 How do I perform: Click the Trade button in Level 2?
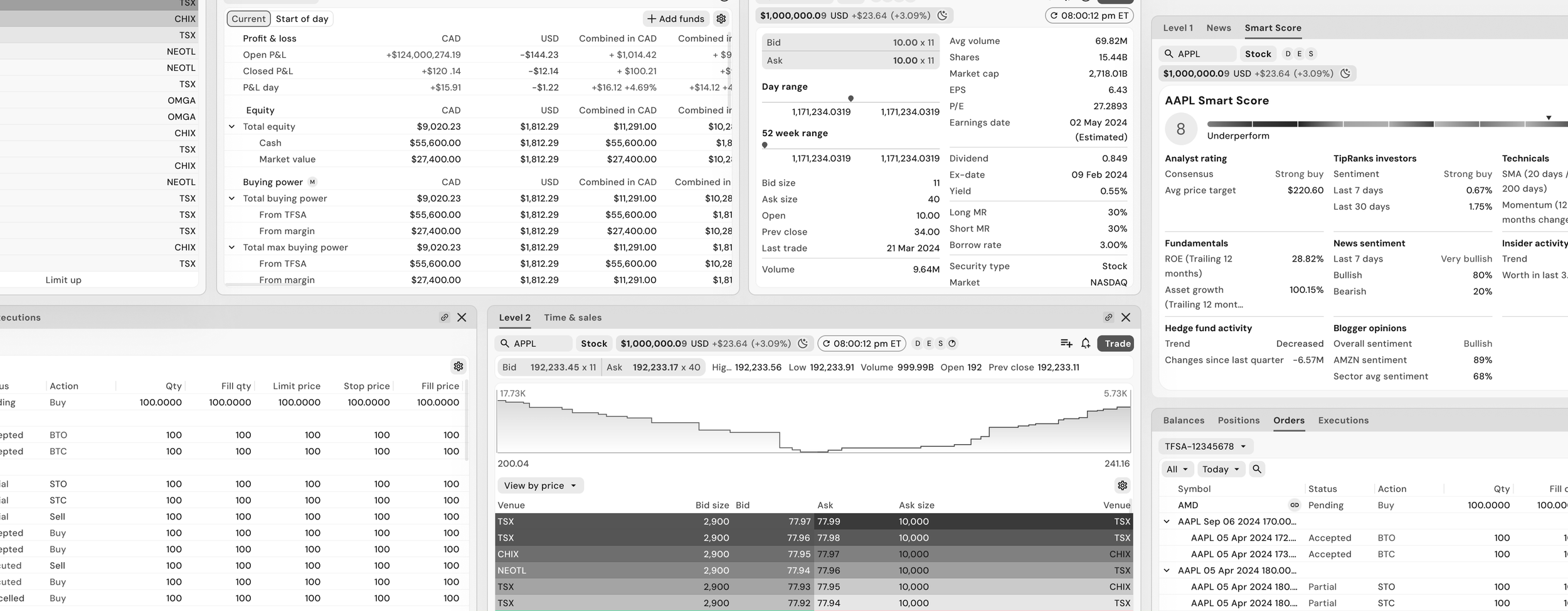click(x=1115, y=344)
